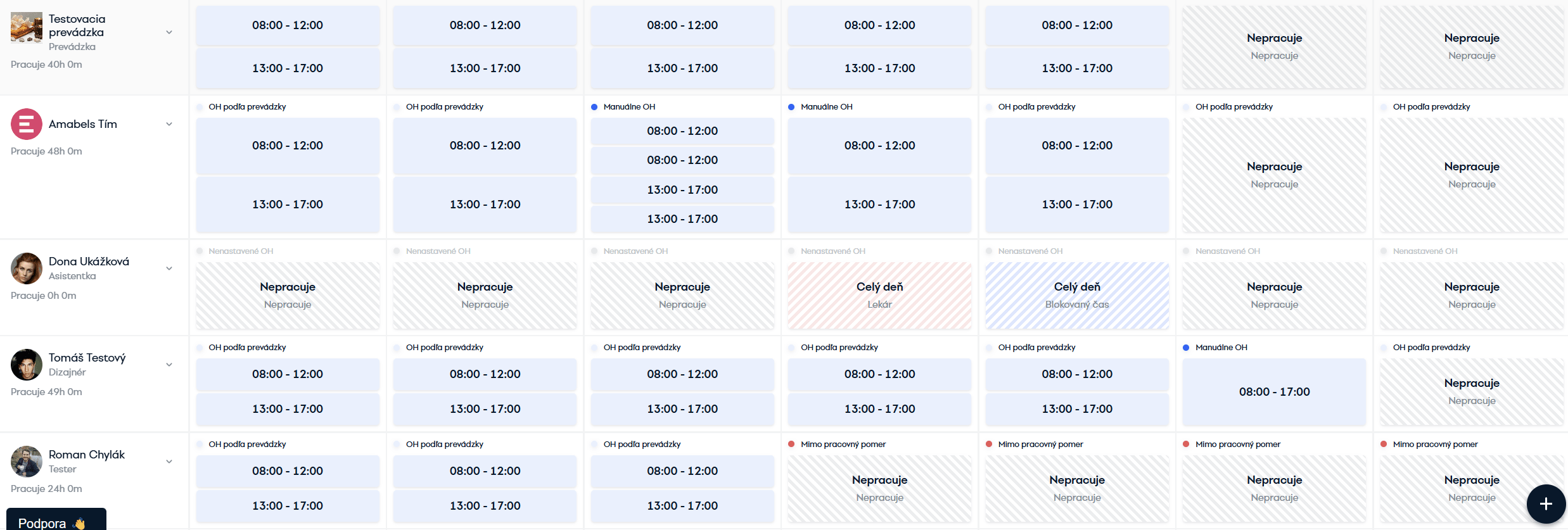
Task: Expand Amabels Tím row chevron
Action: click(169, 124)
